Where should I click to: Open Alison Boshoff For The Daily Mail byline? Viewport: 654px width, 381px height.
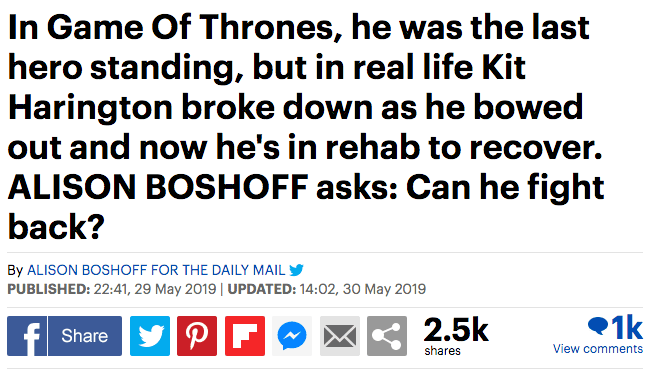point(156,270)
